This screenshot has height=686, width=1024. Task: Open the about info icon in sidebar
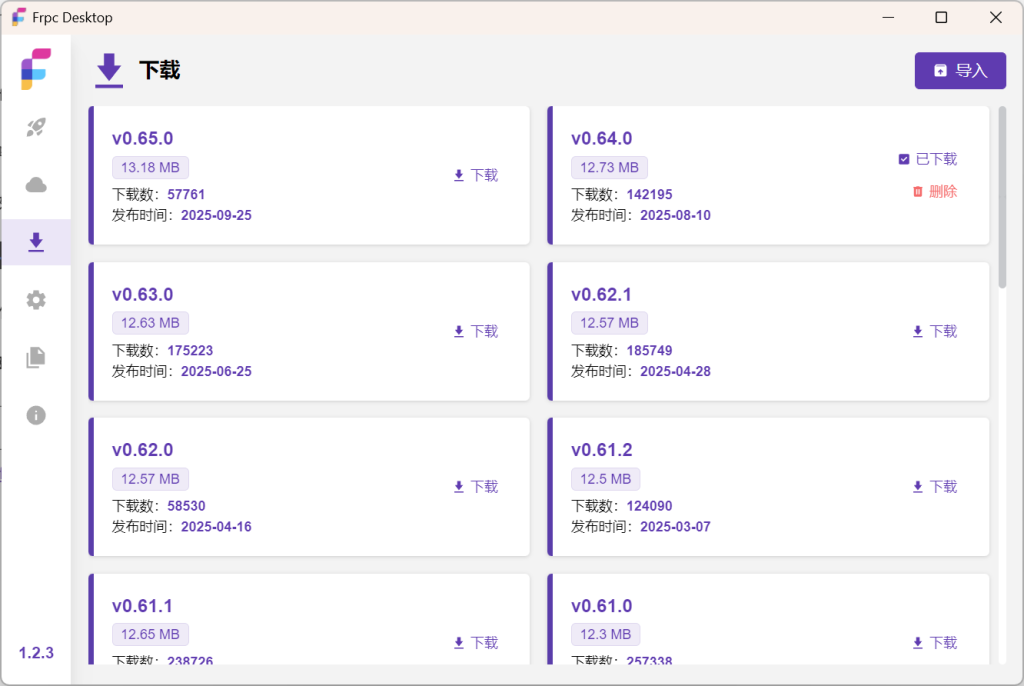pos(36,415)
